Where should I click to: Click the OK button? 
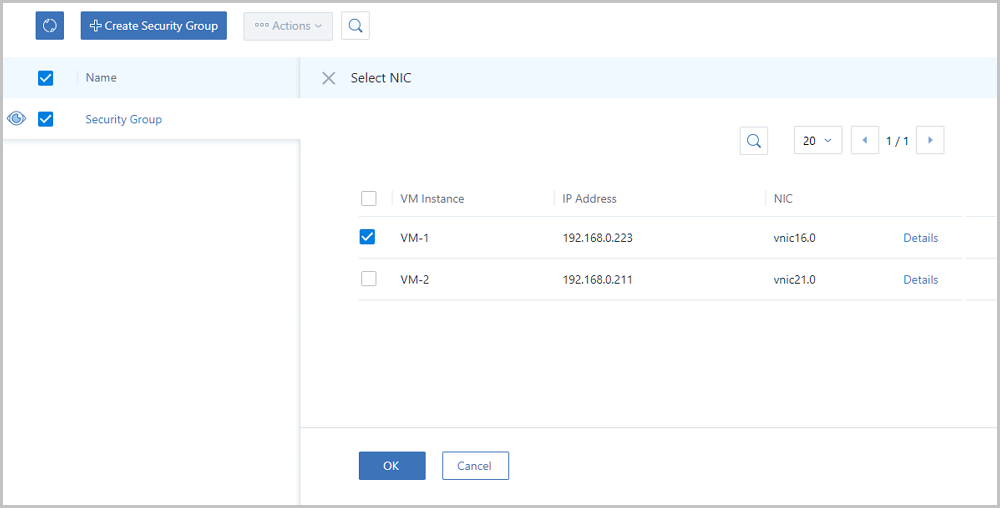(x=392, y=465)
